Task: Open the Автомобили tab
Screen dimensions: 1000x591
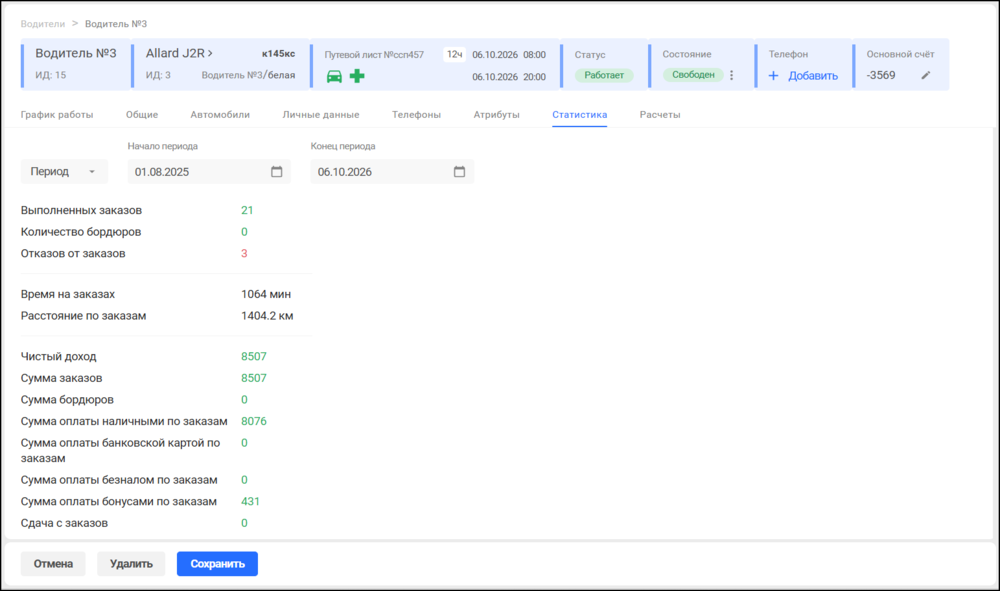Action: 220,115
